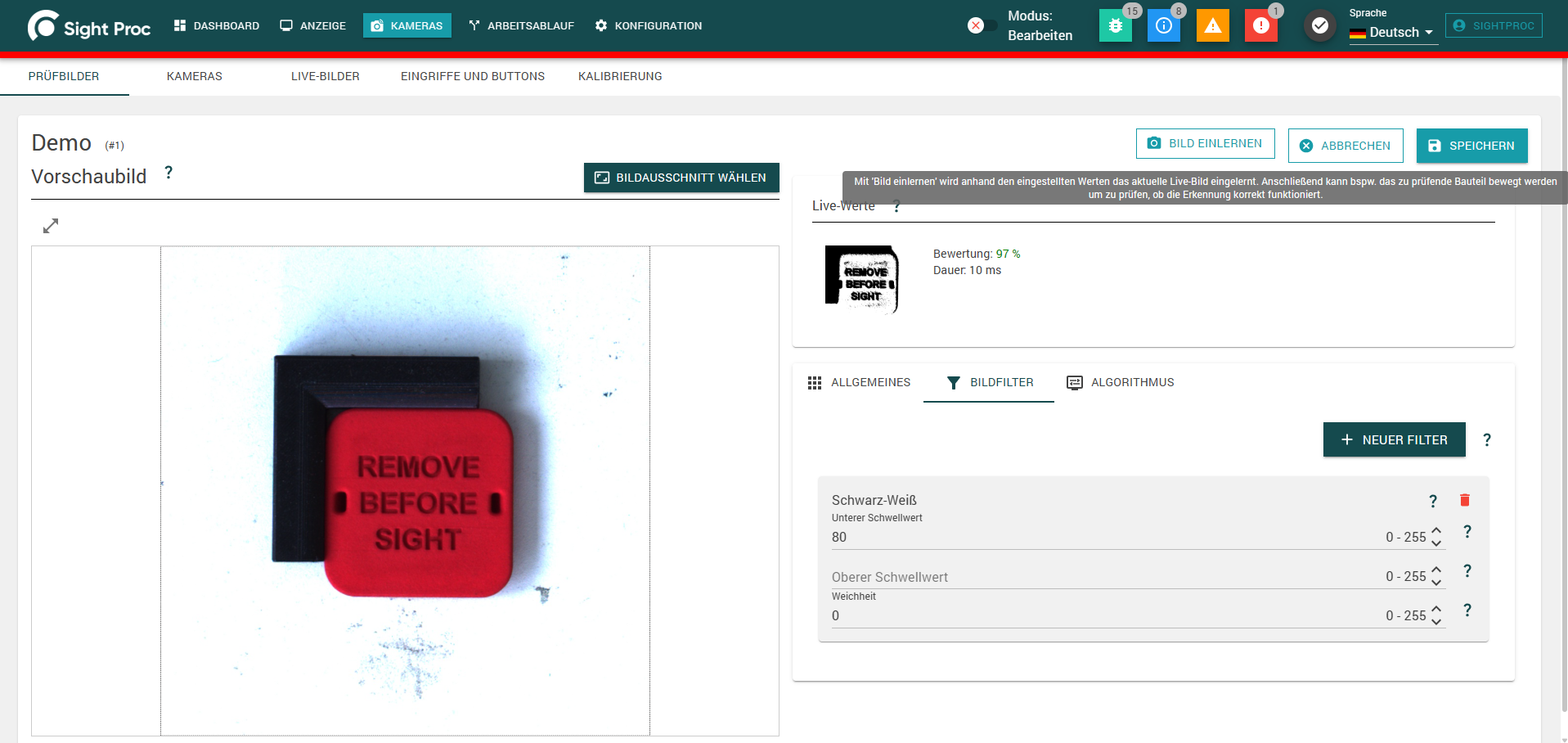The width and height of the screenshot is (1568, 743).
Task: Increase Oberer Schwellwert with up arrow
Action: (1436, 570)
